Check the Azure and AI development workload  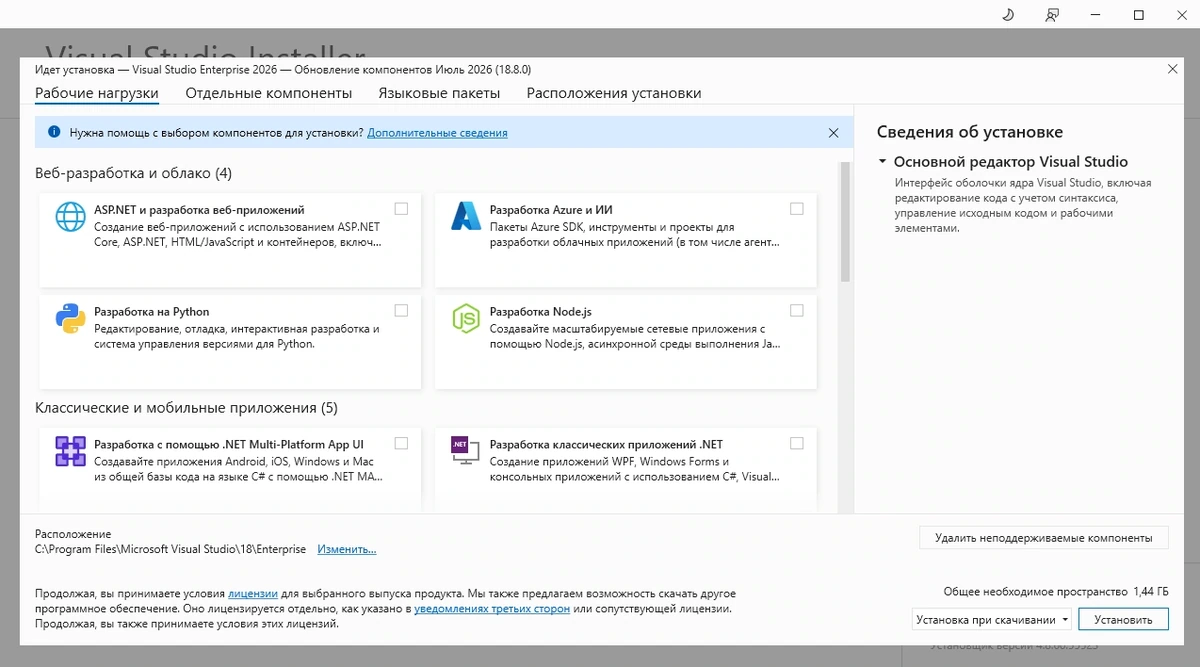pos(797,209)
